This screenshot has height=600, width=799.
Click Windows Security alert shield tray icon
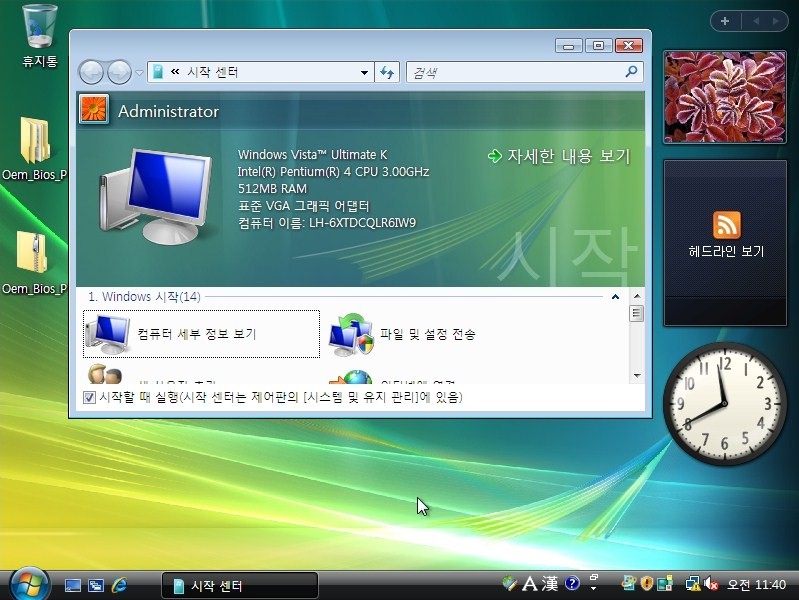point(647,584)
